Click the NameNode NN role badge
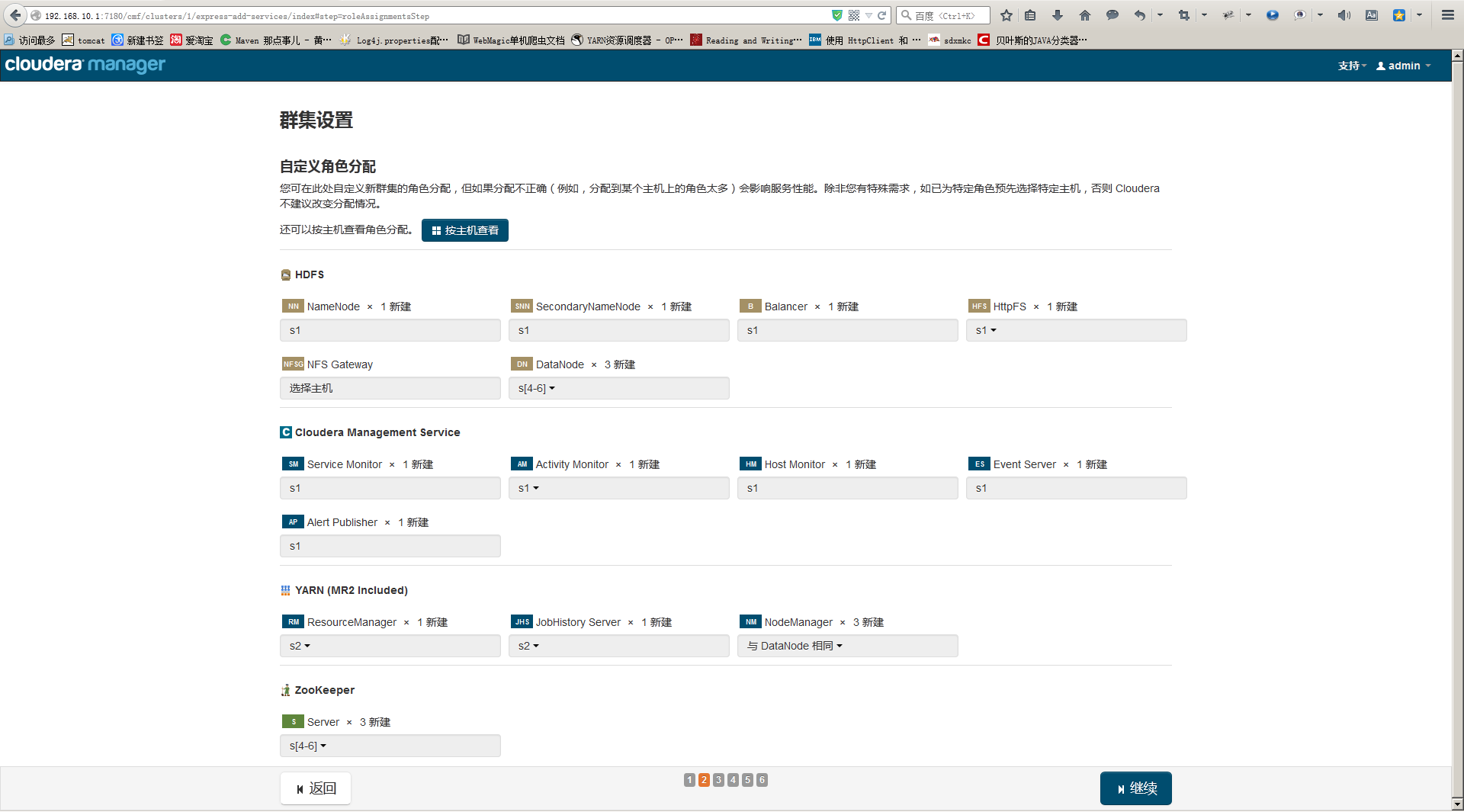This screenshot has height=812, width=1464. tap(293, 307)
